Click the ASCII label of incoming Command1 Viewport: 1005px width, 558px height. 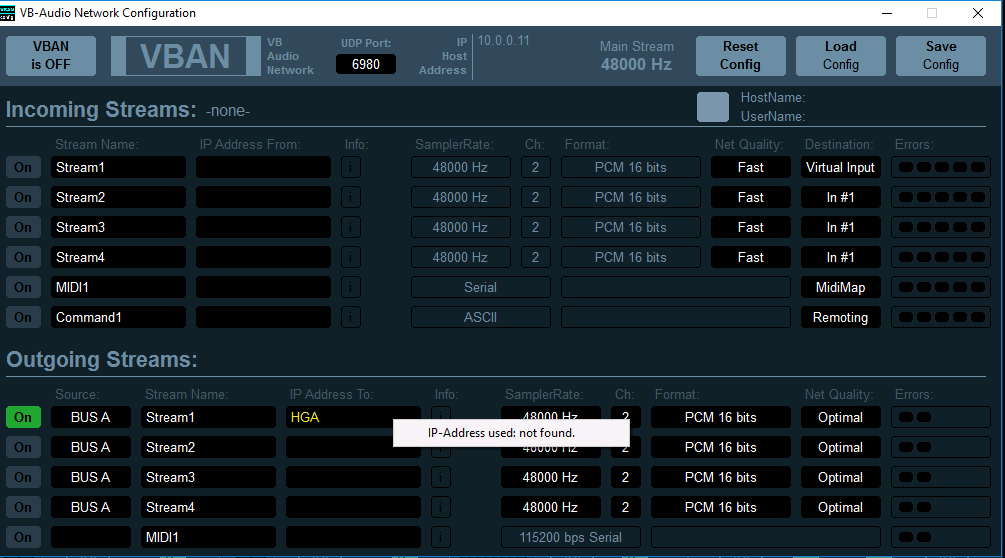click(x=480, y=317)
